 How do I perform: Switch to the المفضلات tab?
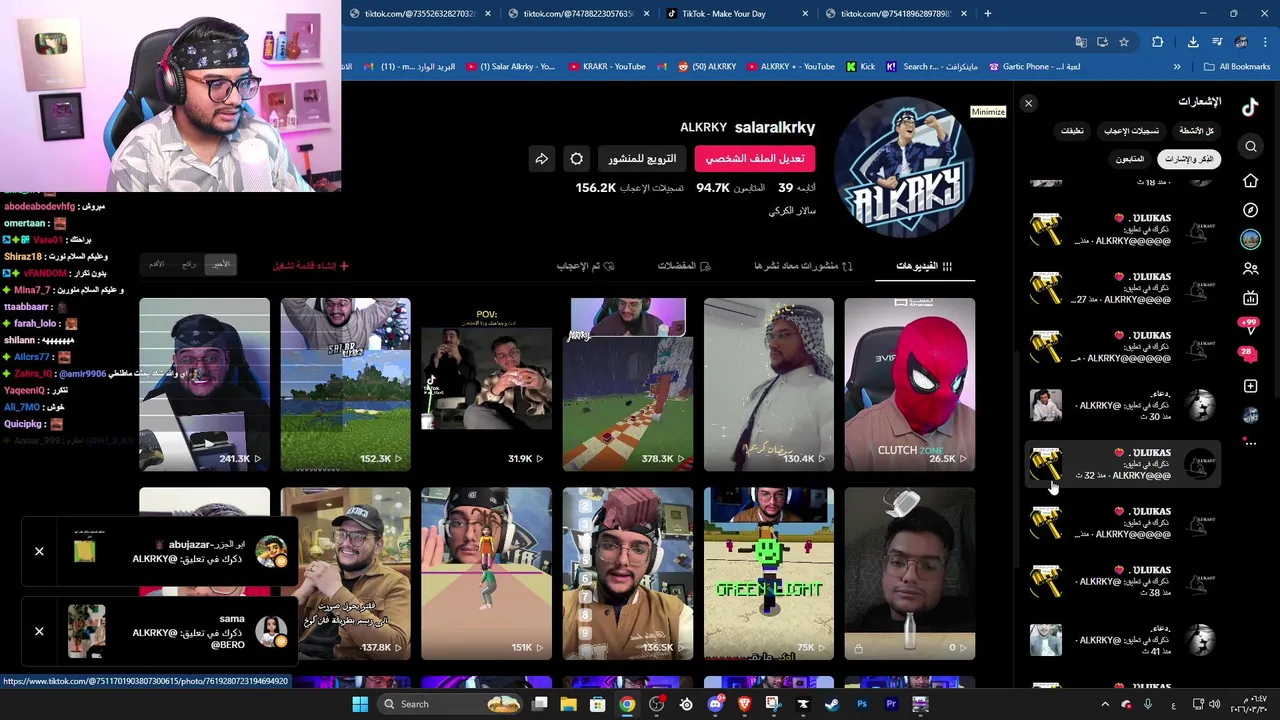tap(684, 266)
